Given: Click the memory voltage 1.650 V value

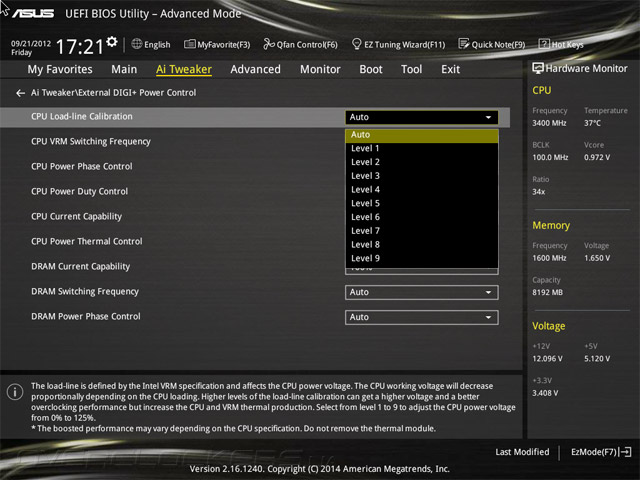Looking at the screenshot, I should [597, 258].
